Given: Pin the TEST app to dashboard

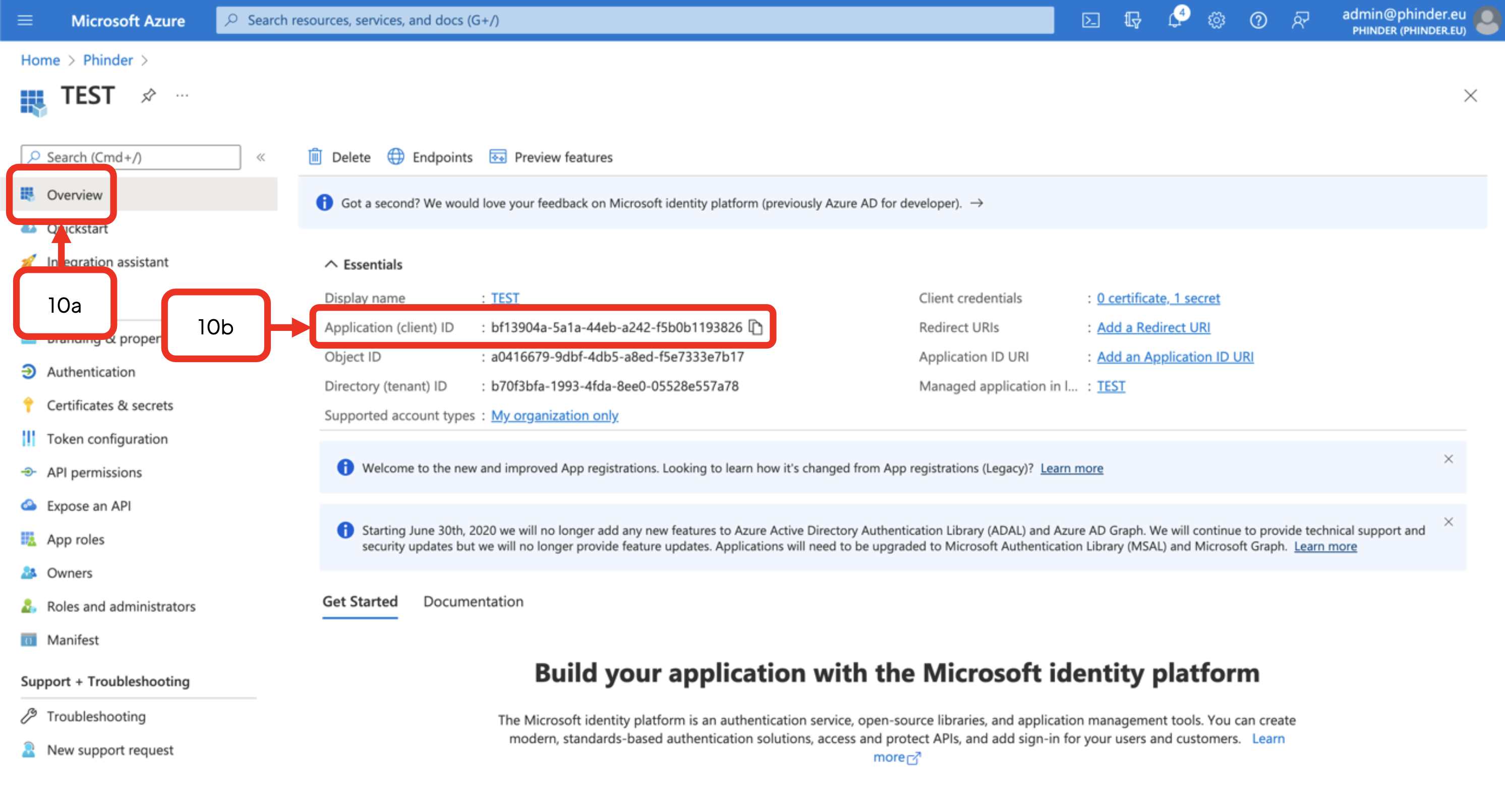Looking at the screenshot, I should tap(148, 95).
